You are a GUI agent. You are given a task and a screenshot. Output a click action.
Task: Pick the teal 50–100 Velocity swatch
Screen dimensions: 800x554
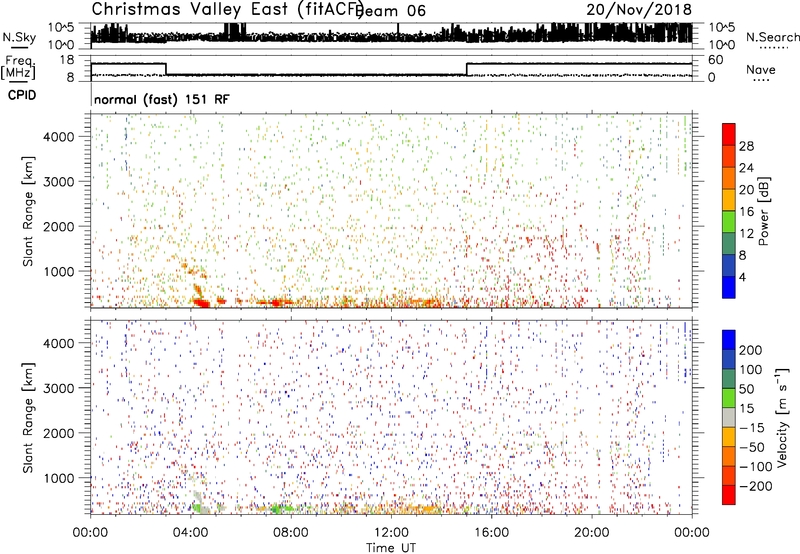point(729,379)
